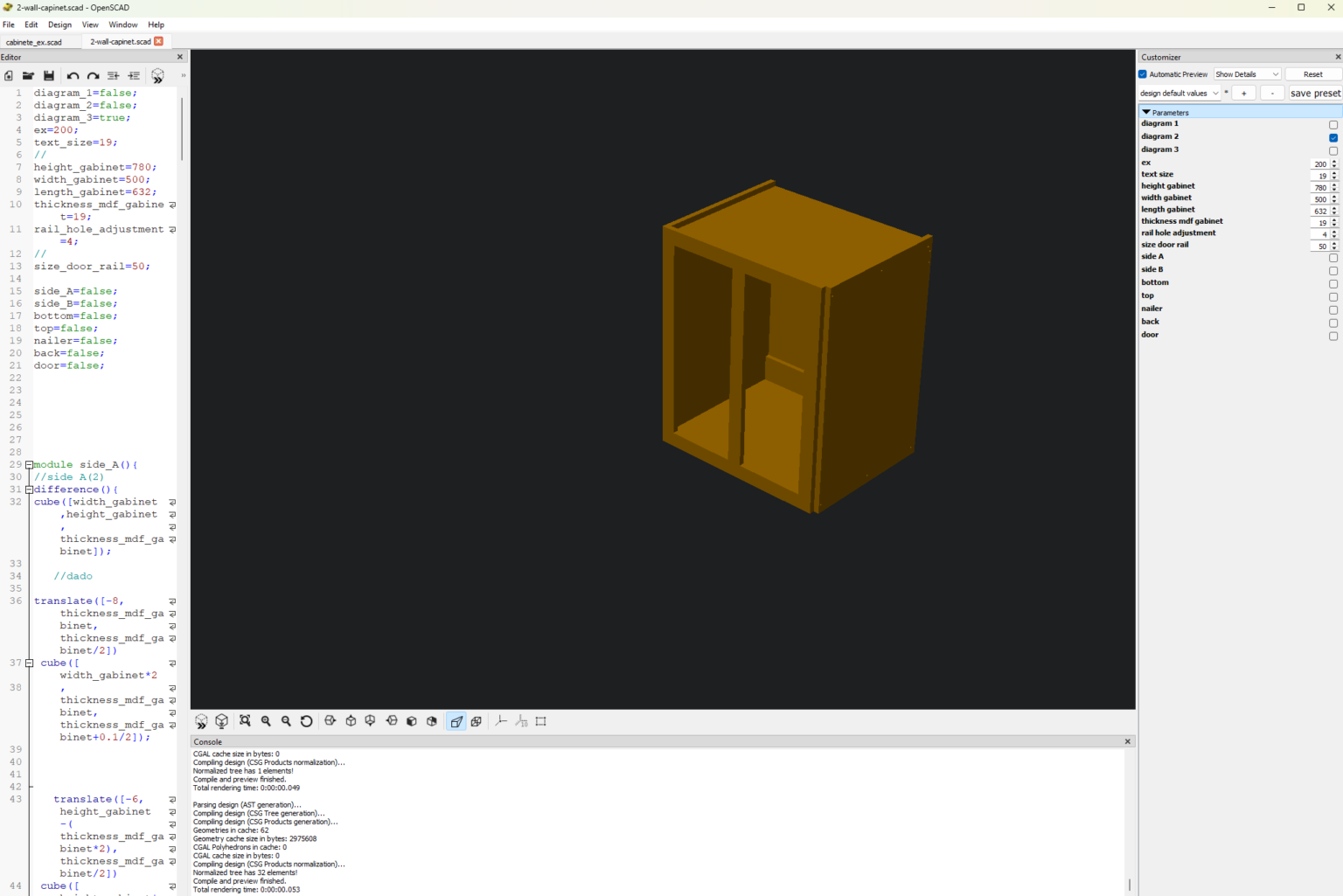Screen dimensions: 1343x896
Task: Open the Window menu
Action: click(x=123, y=24)
